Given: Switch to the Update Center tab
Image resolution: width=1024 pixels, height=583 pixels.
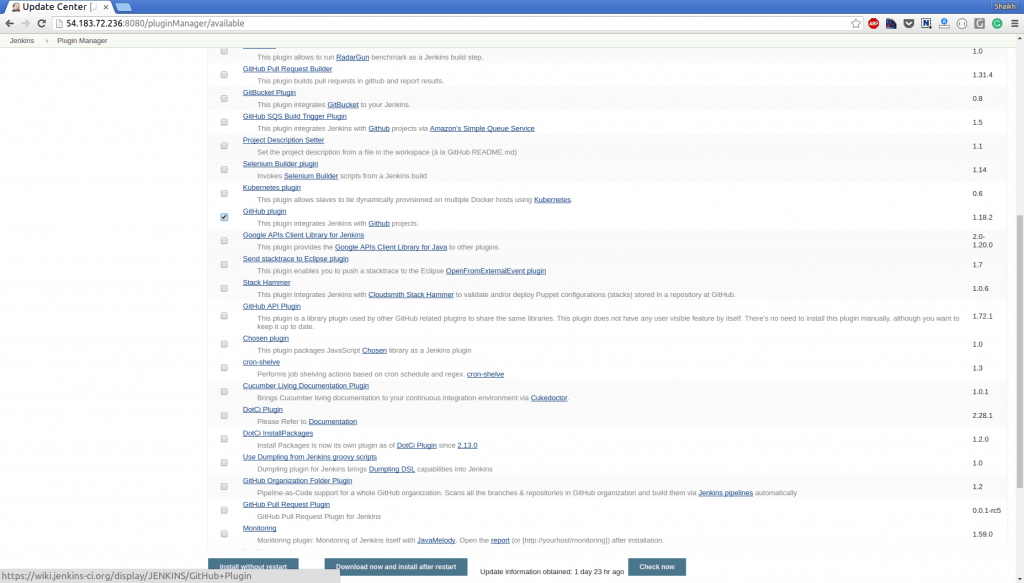Looking at the screenshot, I should [x=55, y=6].
